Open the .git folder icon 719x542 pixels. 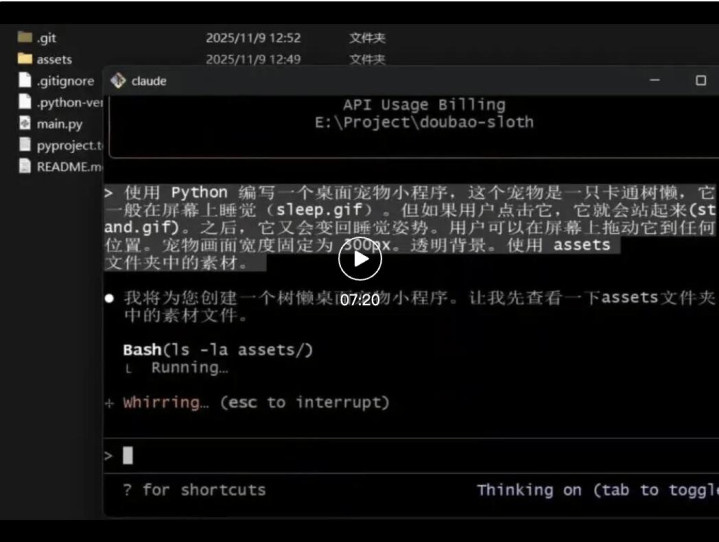click(x=25, y=37)
